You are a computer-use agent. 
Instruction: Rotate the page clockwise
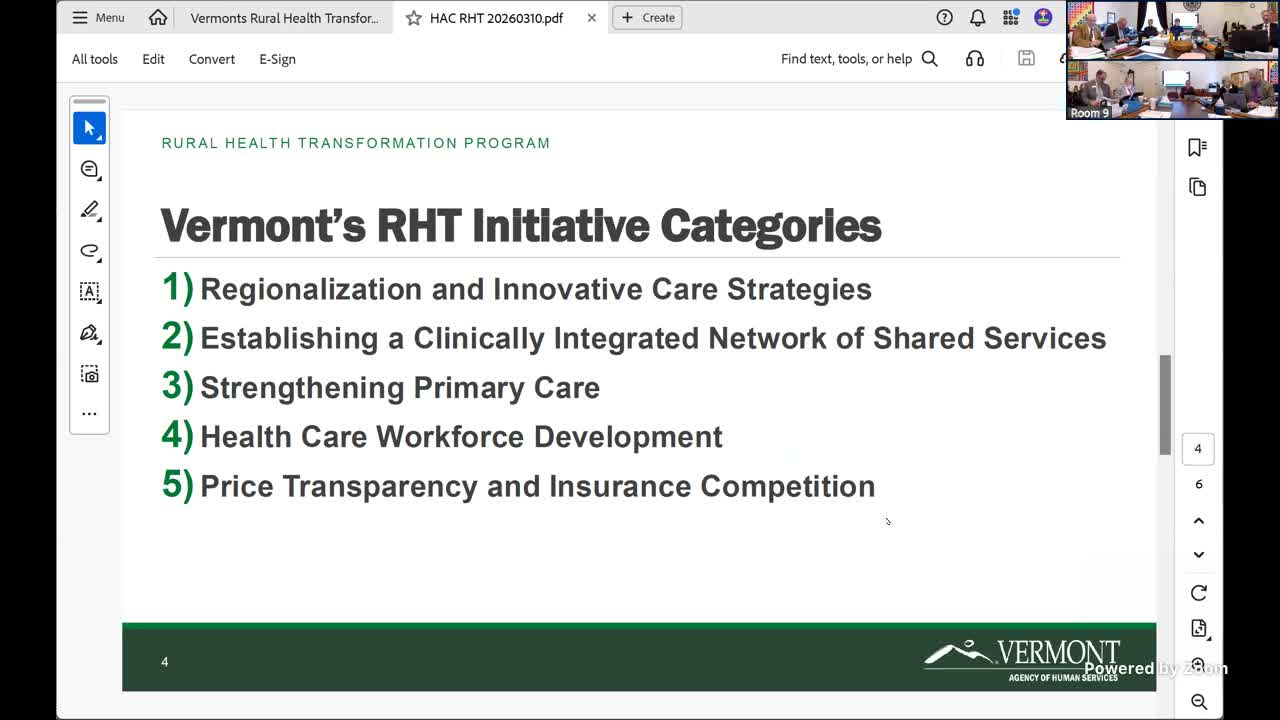[1198, 592]
